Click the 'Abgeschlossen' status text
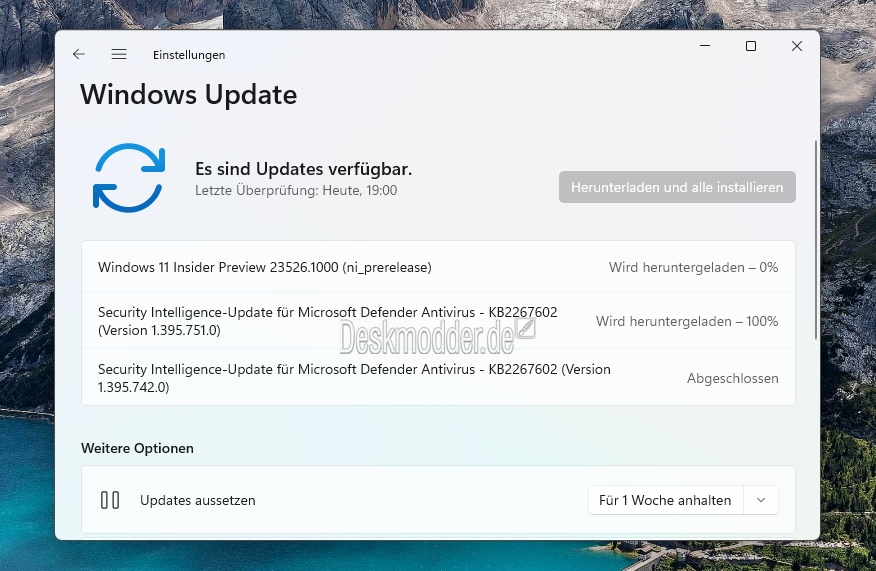The width and height of the screenshot is (876, 571). click(732, 378)
